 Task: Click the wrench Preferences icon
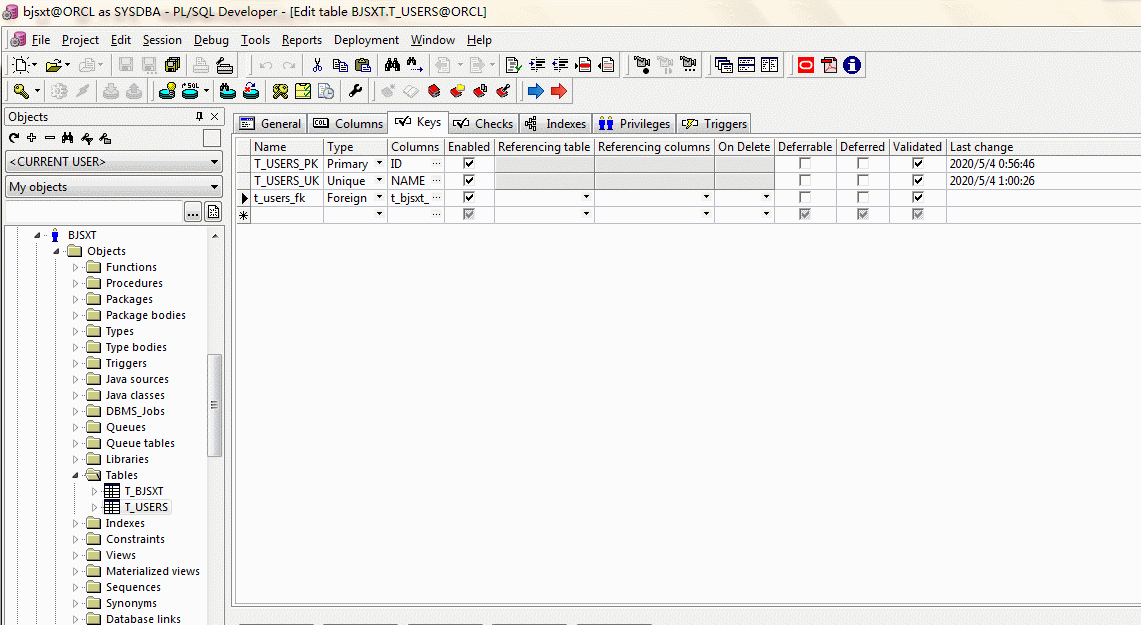point(355,91)
